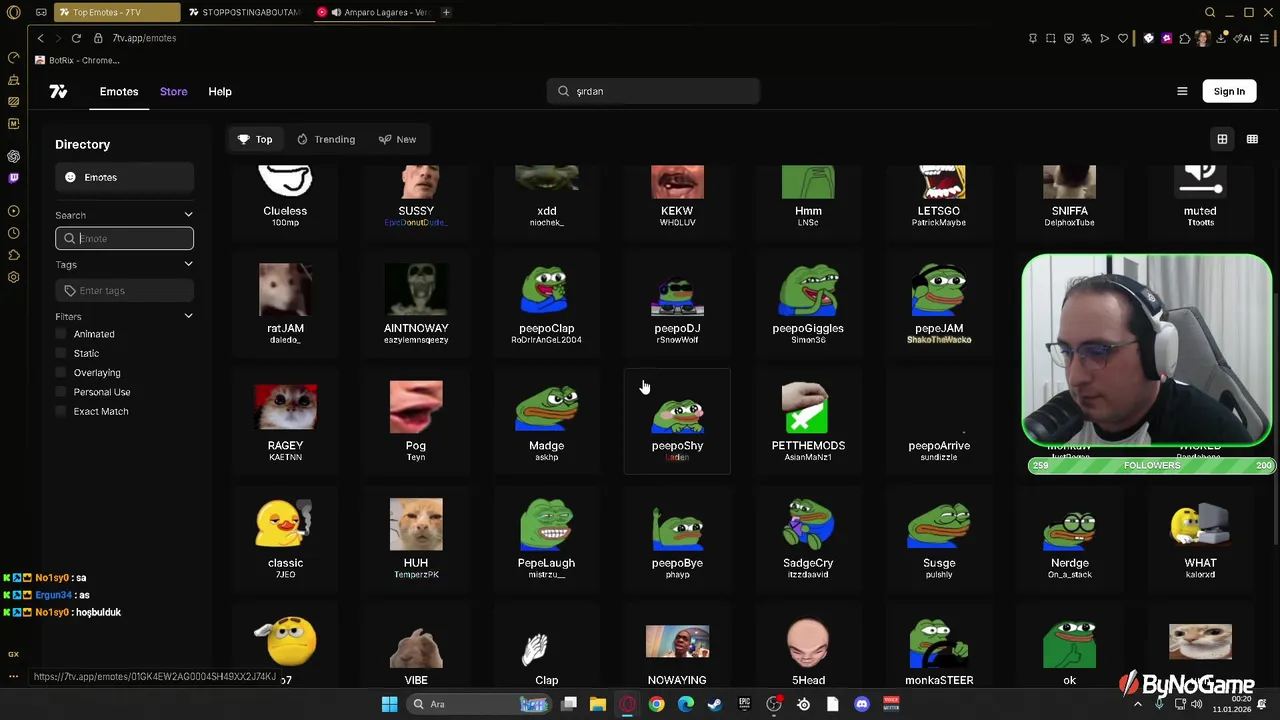
Task: Open Epic Games launcher from the taskbar
Action: (x=744, y=704)
